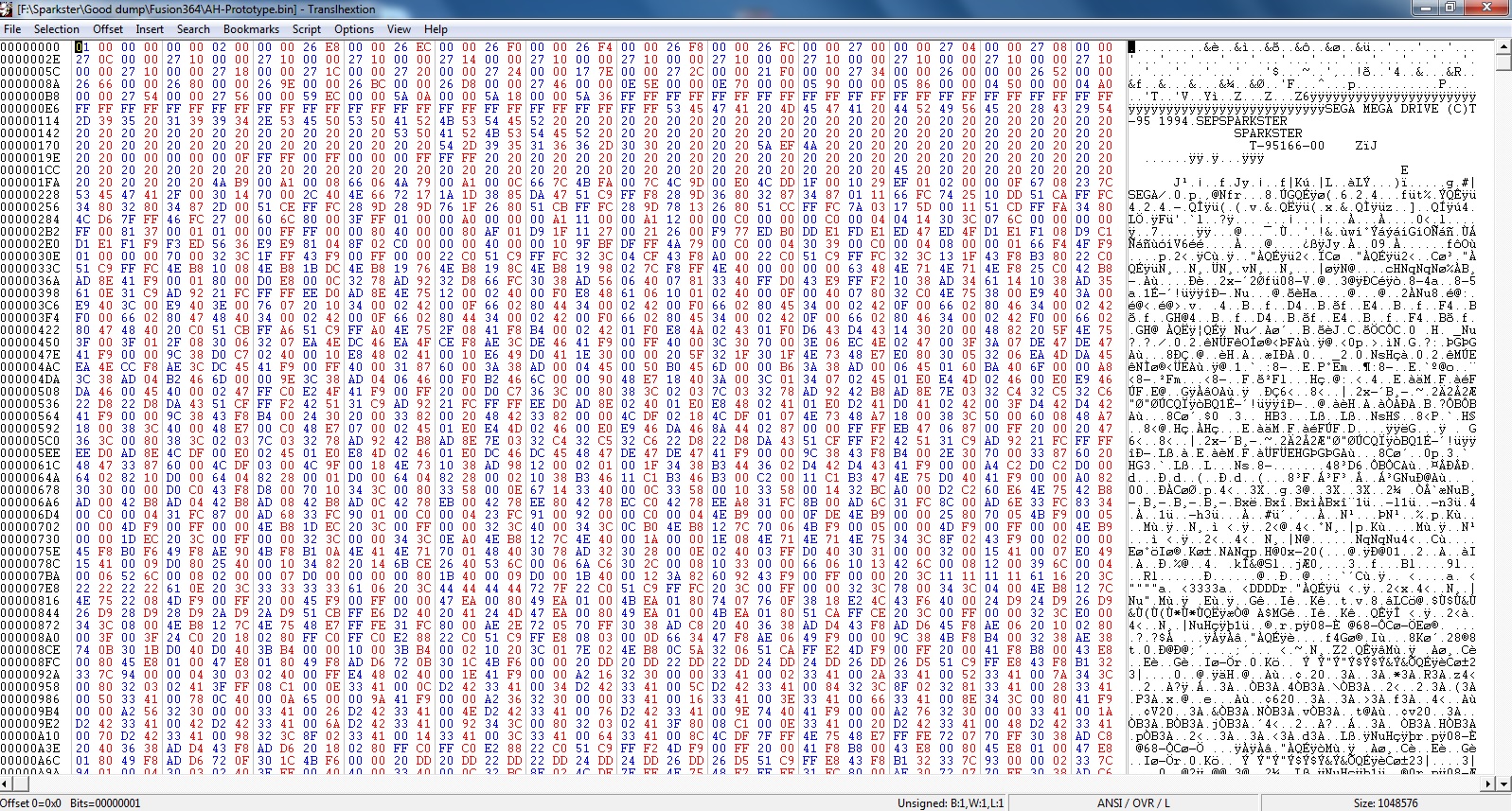Select offset row 00000816

(x=30, y=600)
